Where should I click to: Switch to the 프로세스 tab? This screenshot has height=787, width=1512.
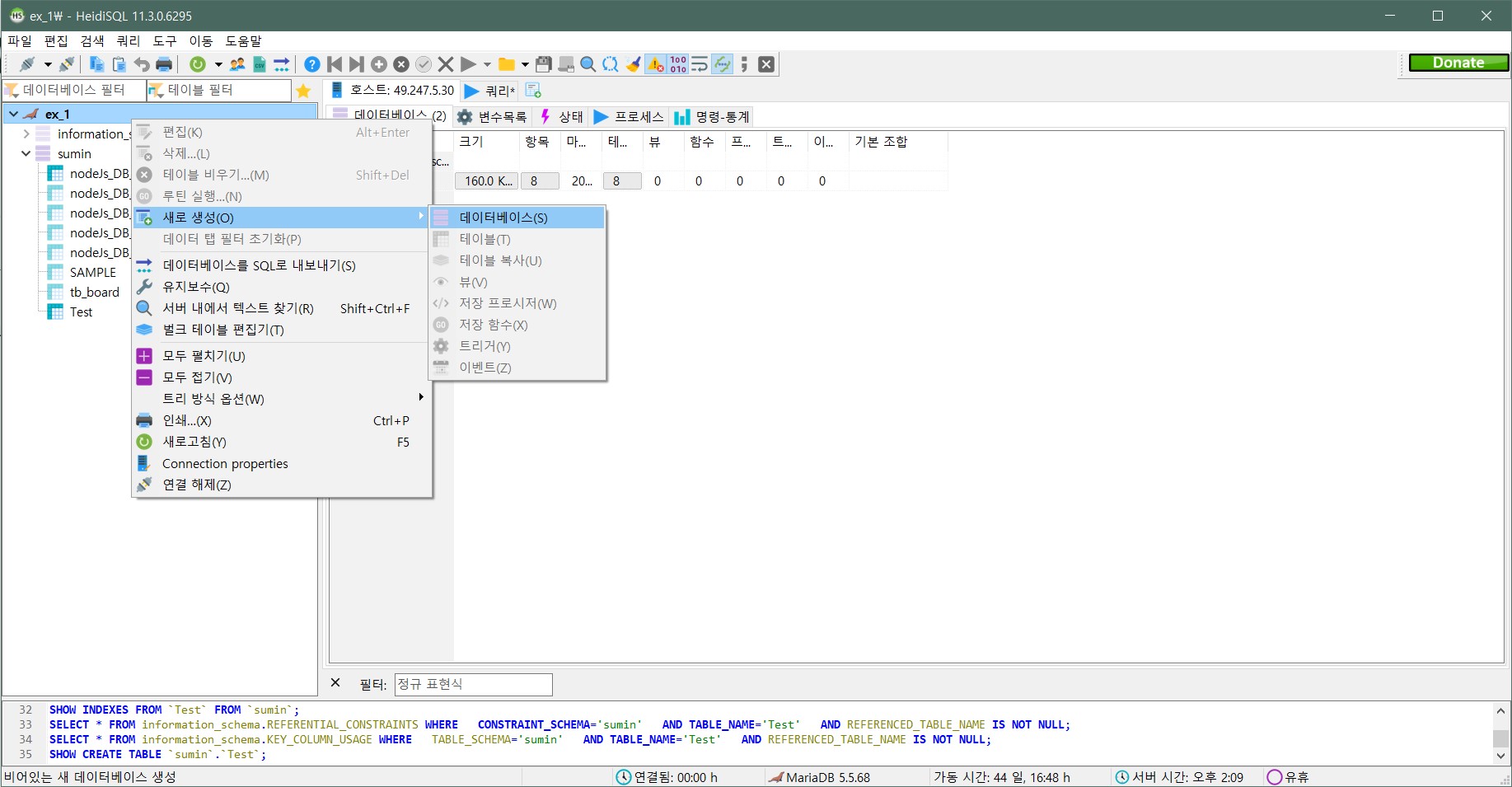[x=629, y=117]
